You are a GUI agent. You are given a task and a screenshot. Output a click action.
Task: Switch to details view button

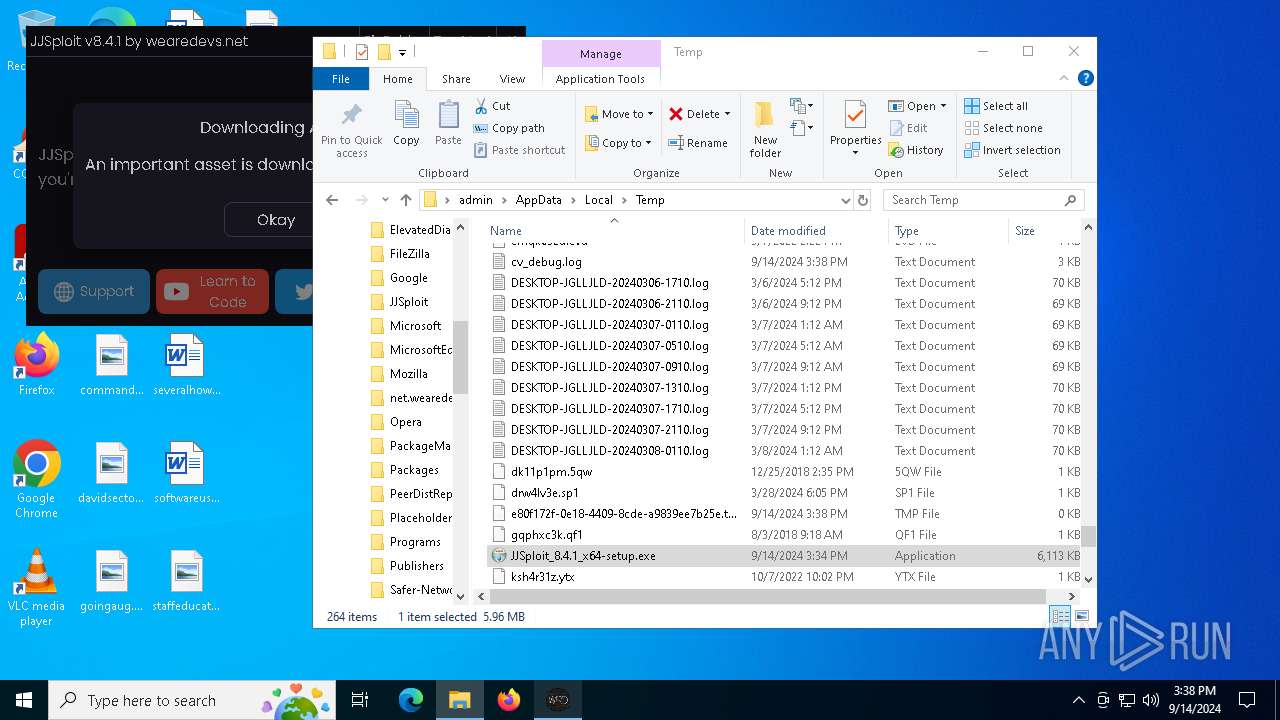tap(1059, 616)
